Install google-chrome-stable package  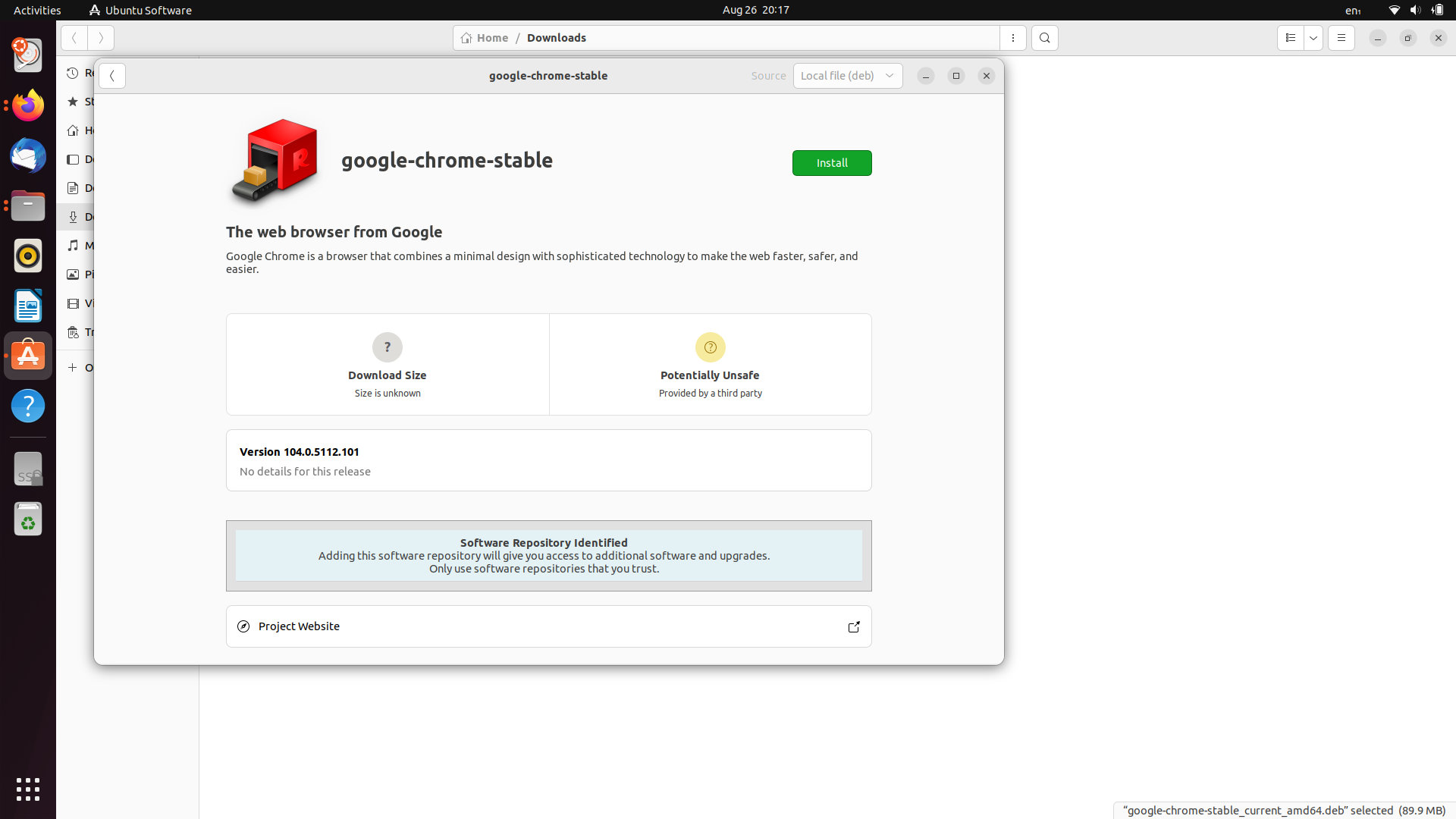pyautogui.click(x=832, y=163)
